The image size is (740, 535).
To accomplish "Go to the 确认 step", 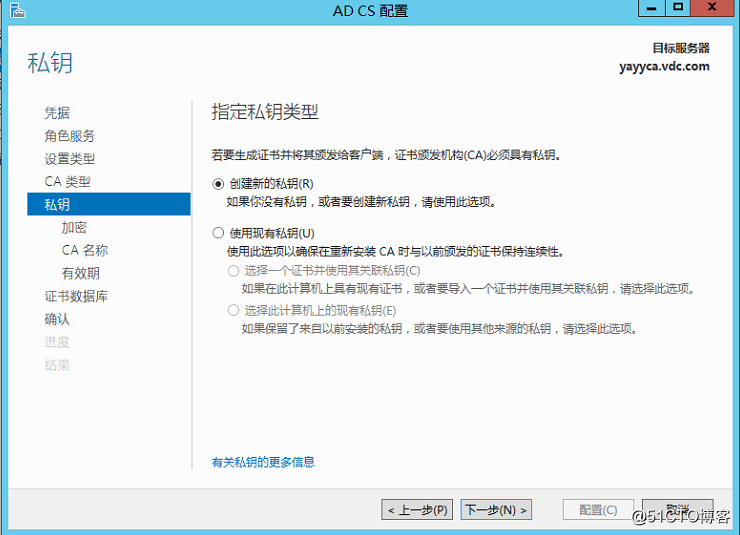I will tap(57, 319).
